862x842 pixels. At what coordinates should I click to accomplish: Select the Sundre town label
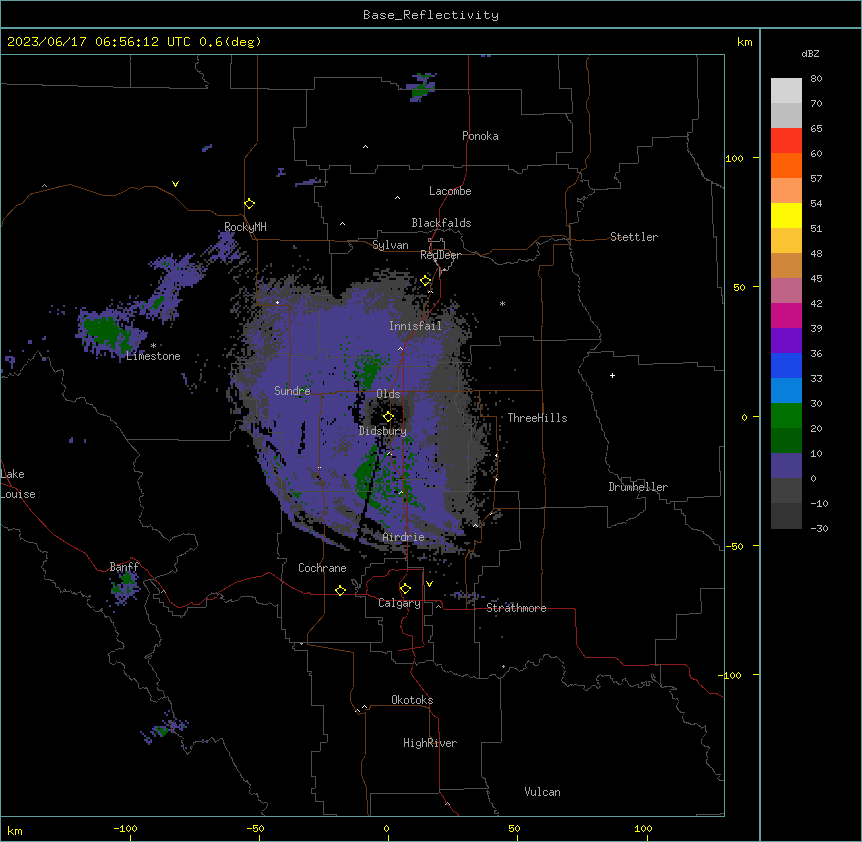pyautogui.click(x=292, y=391)
